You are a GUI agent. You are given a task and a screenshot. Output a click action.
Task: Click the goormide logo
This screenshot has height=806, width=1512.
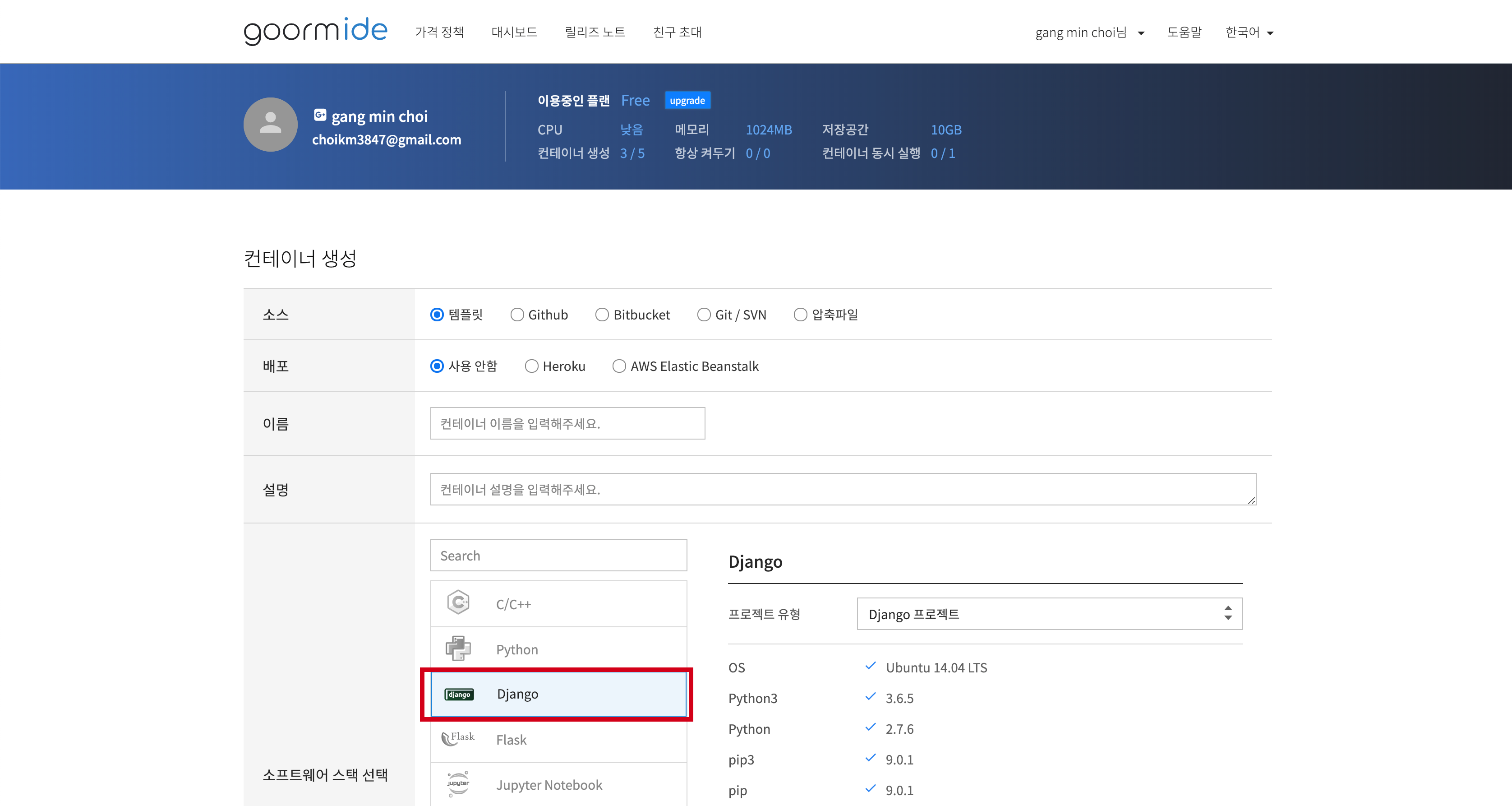point(315,31)
